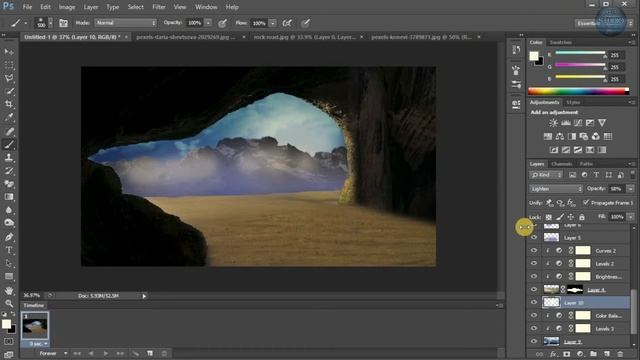Switch to the Styles tab
This screenshot has width=640, height=360.
(573, 102)
